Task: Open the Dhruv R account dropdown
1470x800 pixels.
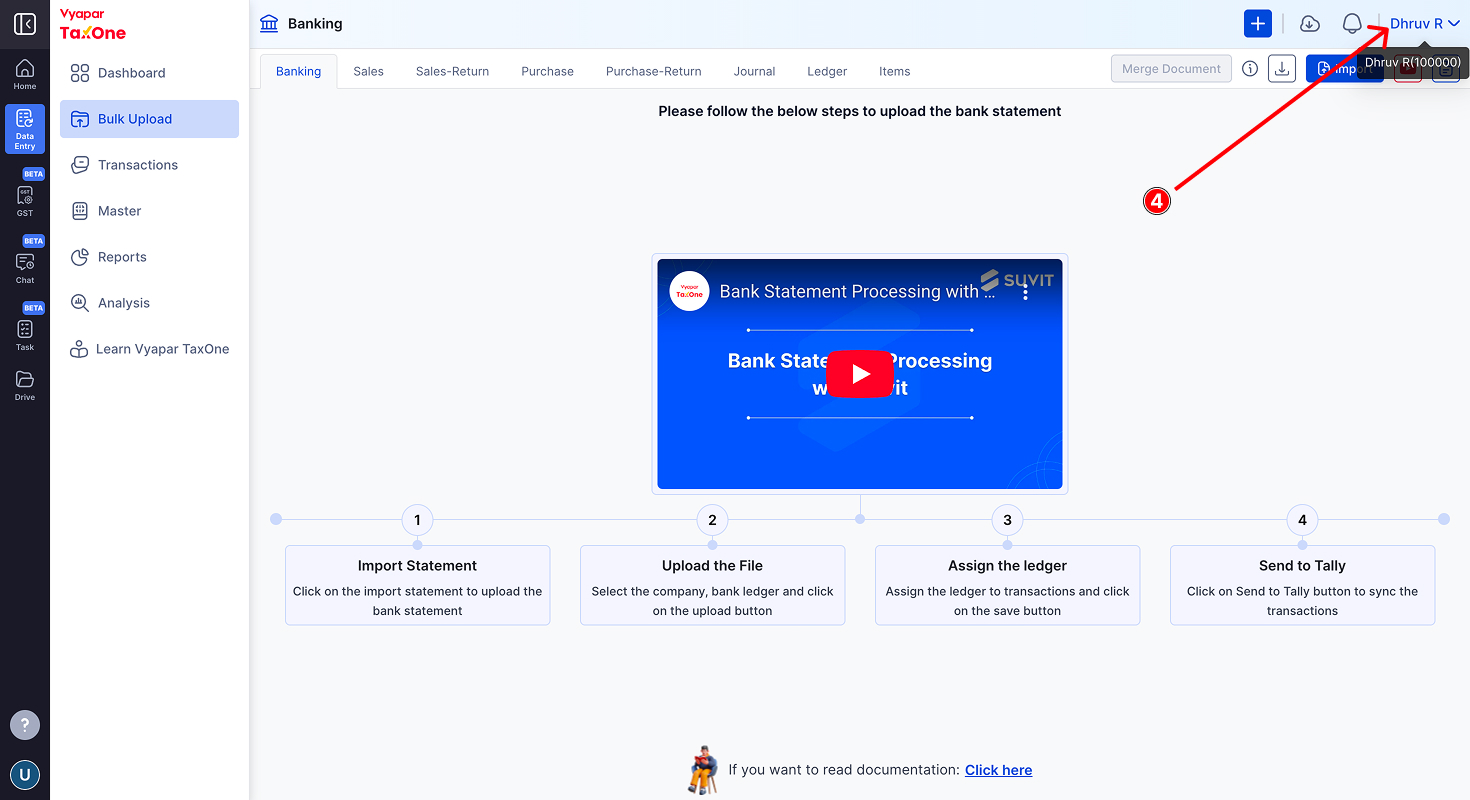Action: (1425, 24)
